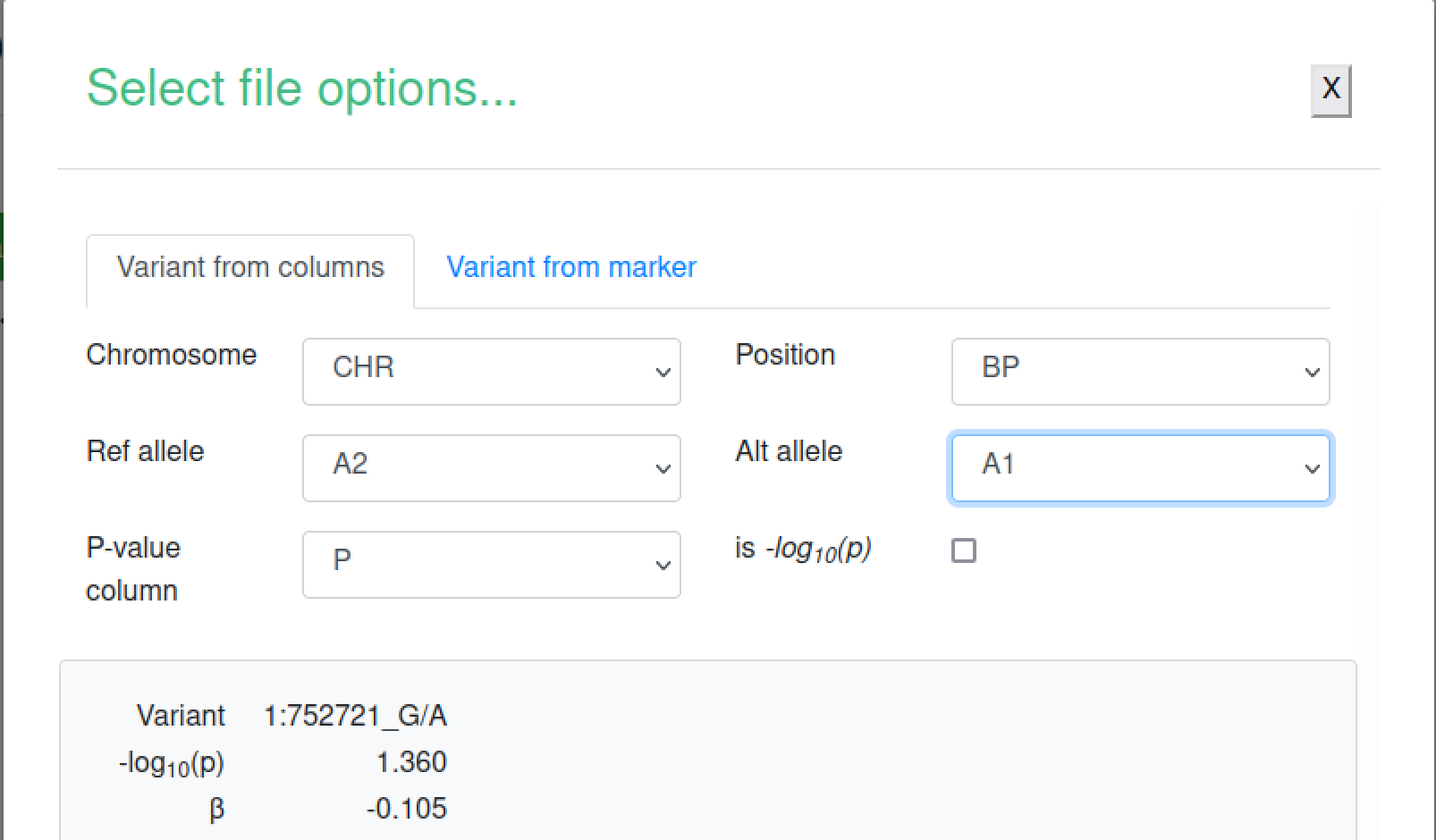Open the Position column dropdown showing BP
1436x840 pixels.
coord(1140,372)
